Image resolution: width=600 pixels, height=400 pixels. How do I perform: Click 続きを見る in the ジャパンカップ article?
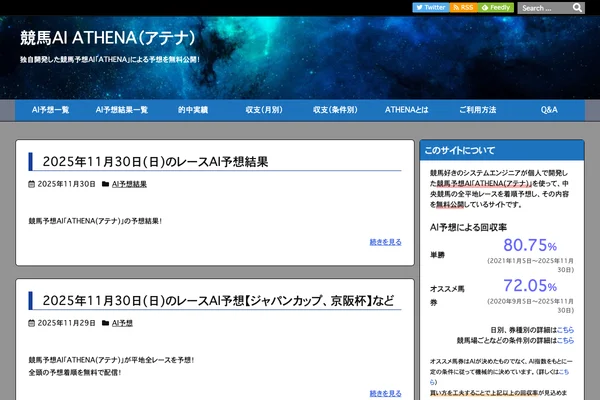(x=385, y=393)
